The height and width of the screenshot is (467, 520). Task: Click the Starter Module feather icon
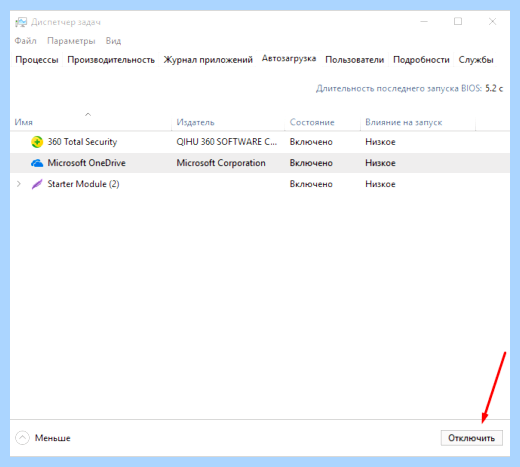tap(37, 184)
